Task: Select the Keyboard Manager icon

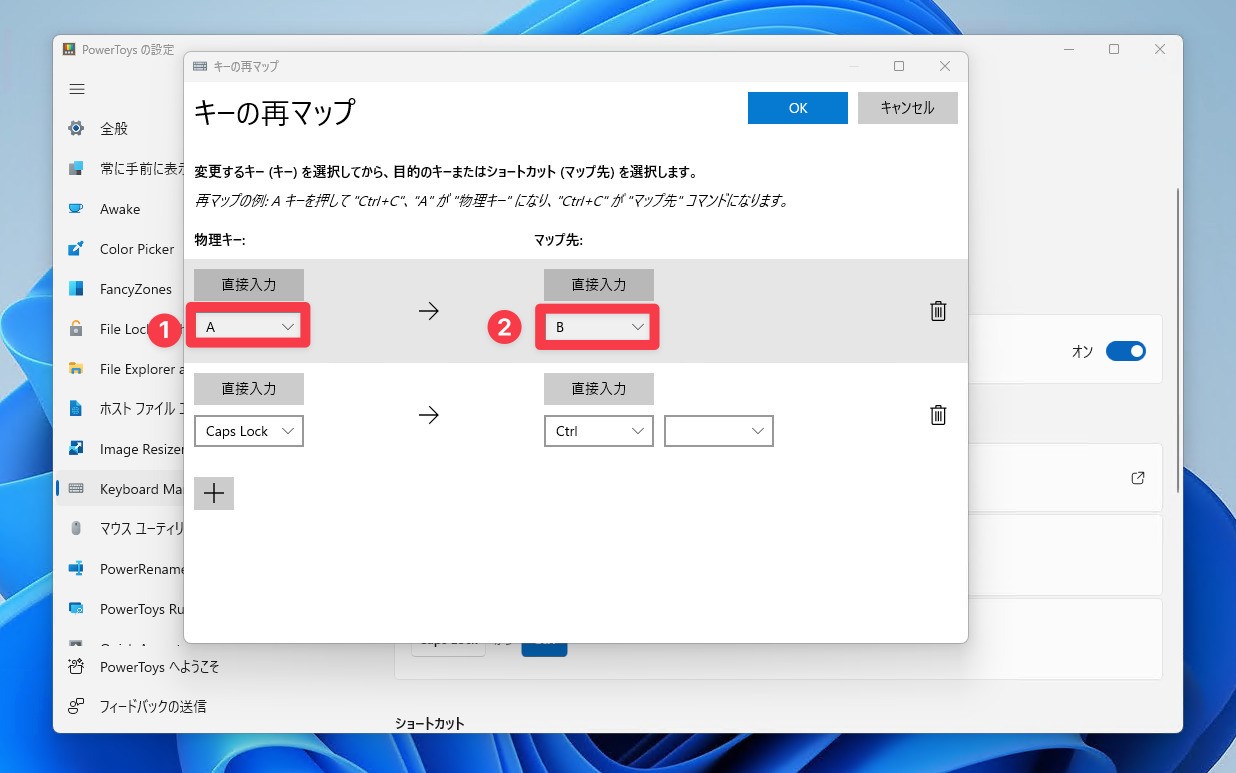Action: click(76, 489)
